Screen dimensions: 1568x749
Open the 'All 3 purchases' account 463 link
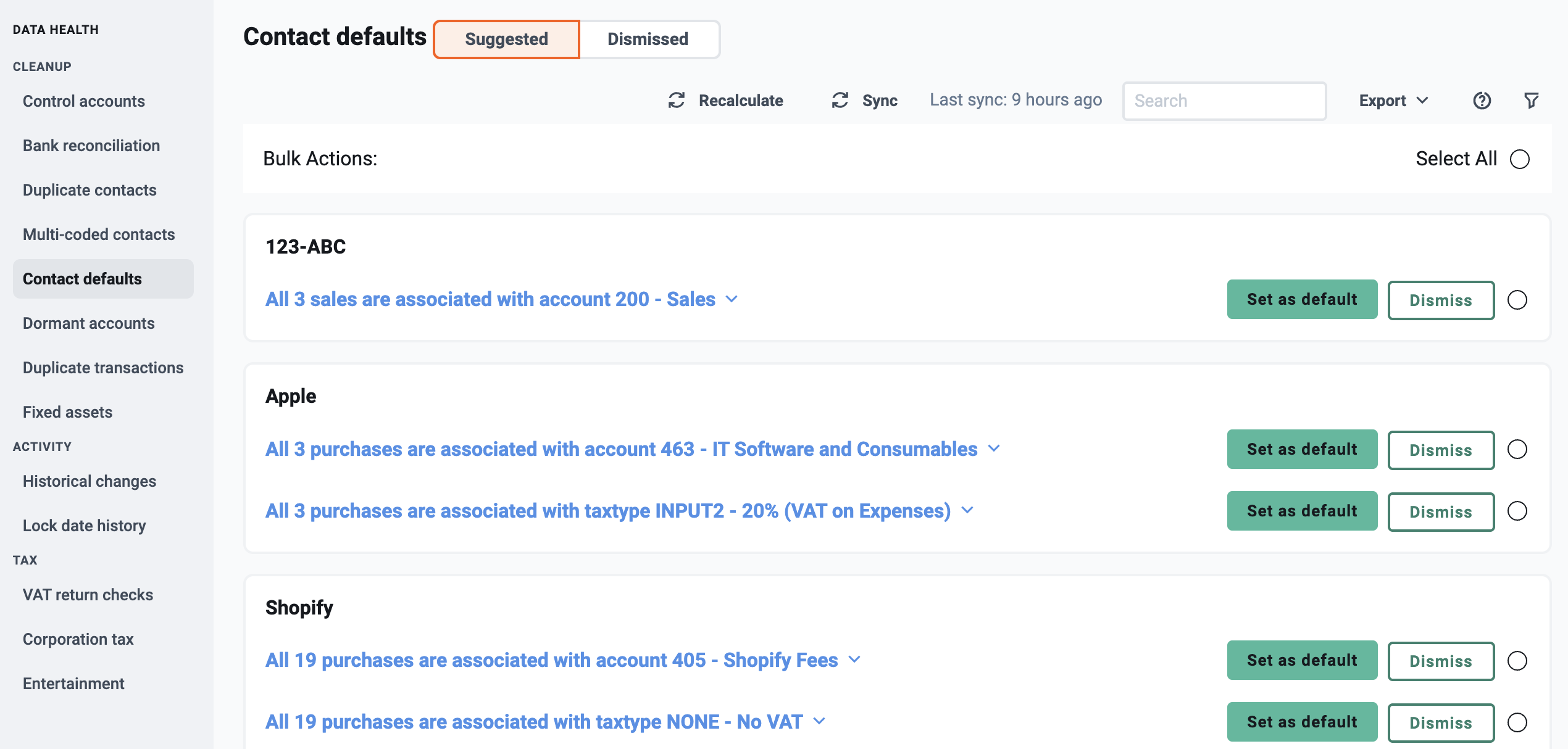coord(621,449)
